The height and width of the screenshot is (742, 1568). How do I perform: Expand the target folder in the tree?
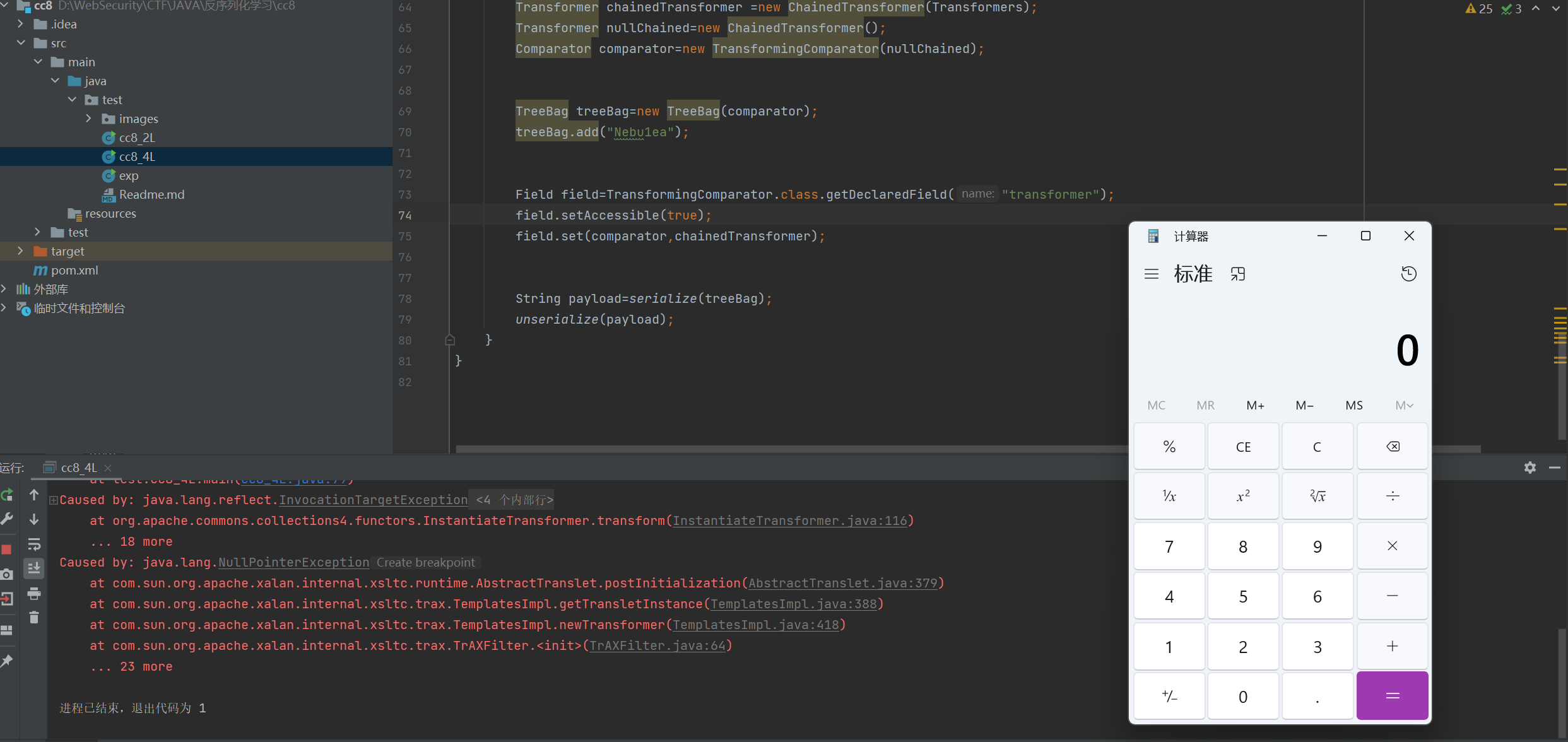[x=20, y=251]
